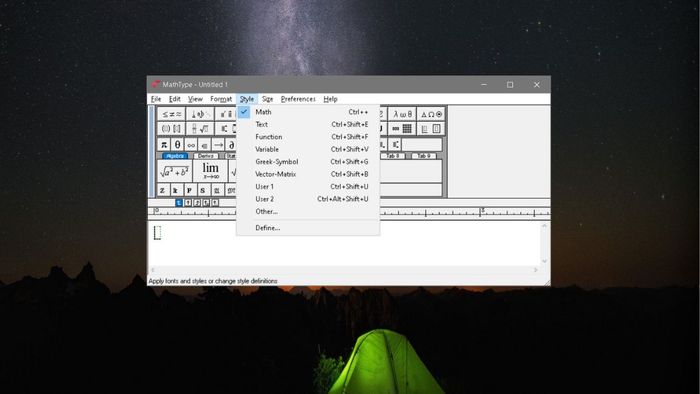The height and width of the screenshot is (394, 700).
Task: Open the relational symbols palette (≤≠≈)
Action: tap(172, 114)
